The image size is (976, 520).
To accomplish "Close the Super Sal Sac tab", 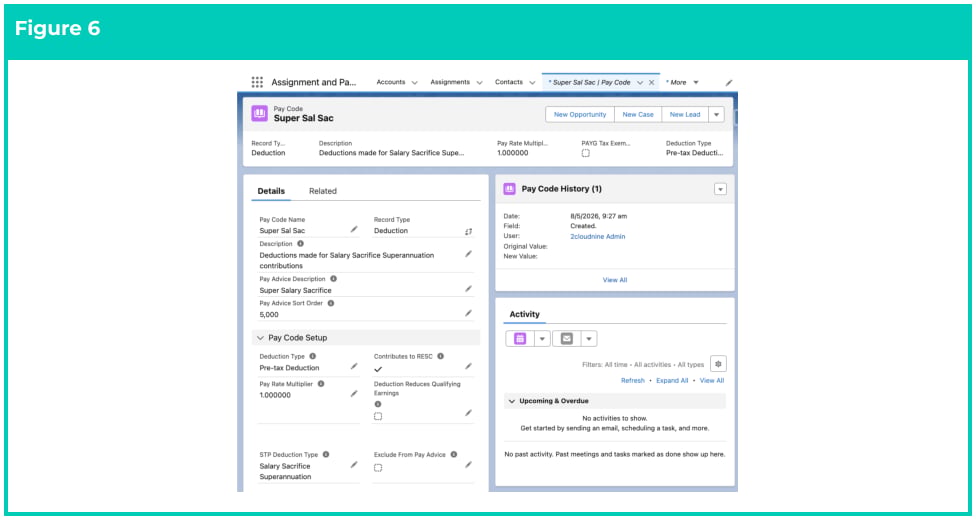I will [x=652, y=82].
